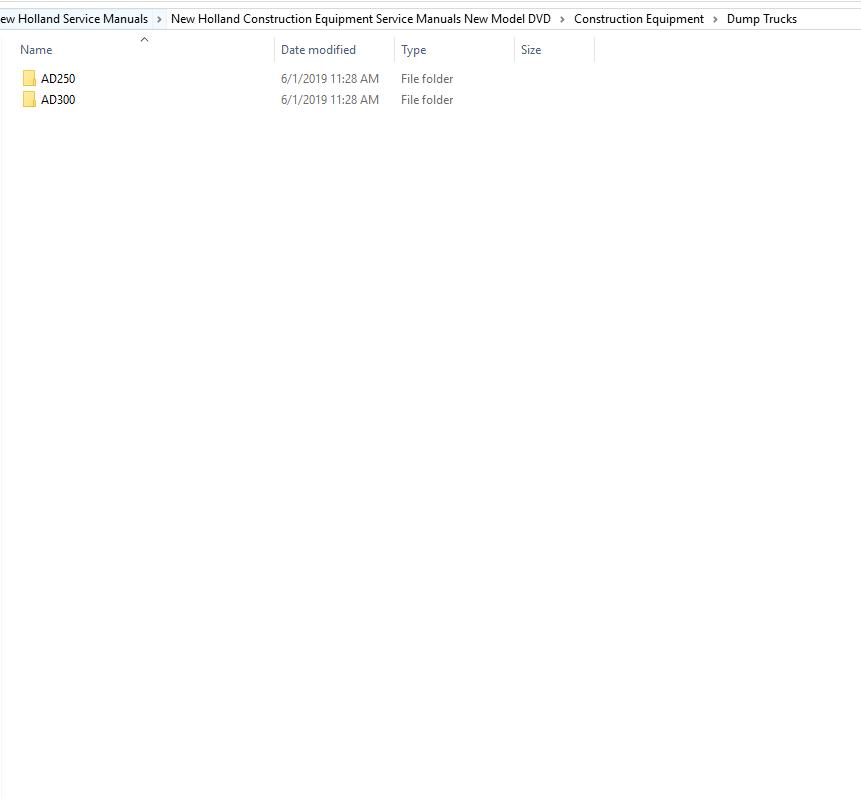Go to Holland Service Manuals breadcrumb
This screenshot has height=799, width=861.
[x=74, y=19]
